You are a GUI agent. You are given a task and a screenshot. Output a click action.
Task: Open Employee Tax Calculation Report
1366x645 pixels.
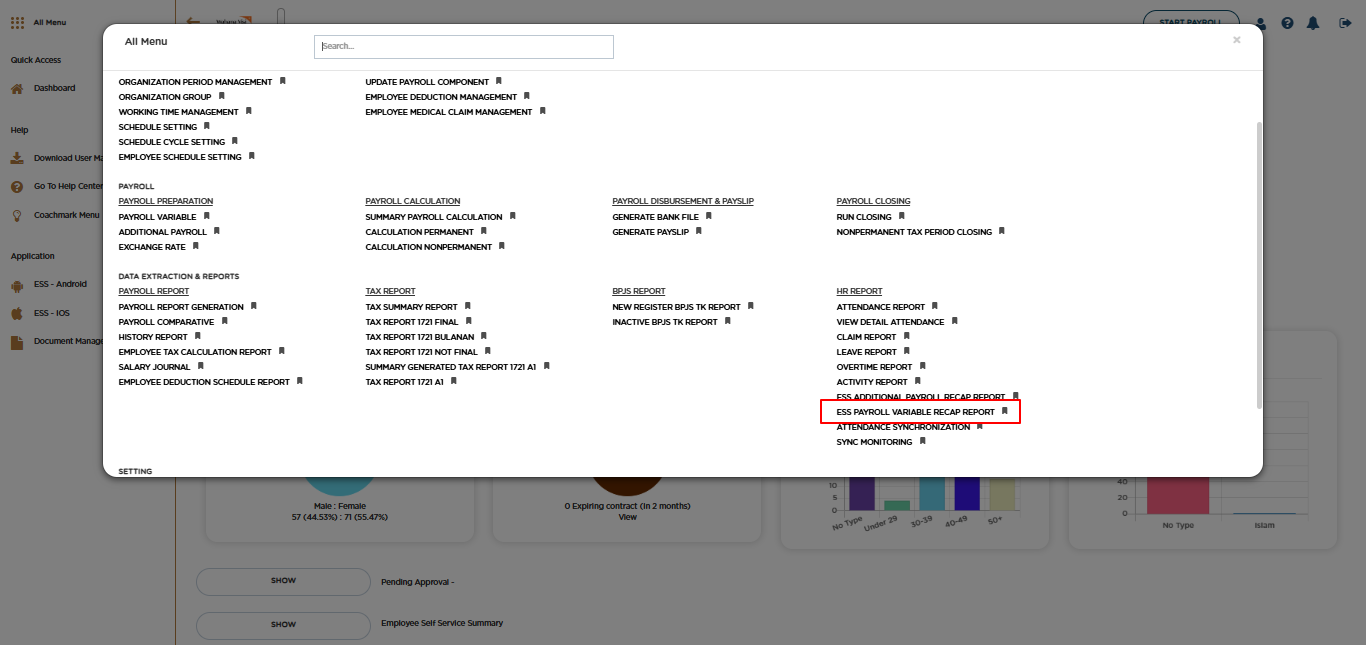195,352
